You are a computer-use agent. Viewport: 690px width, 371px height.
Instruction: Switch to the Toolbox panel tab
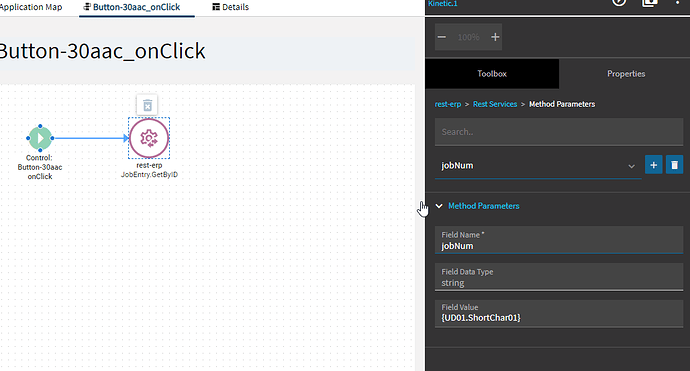click(492, 73)
